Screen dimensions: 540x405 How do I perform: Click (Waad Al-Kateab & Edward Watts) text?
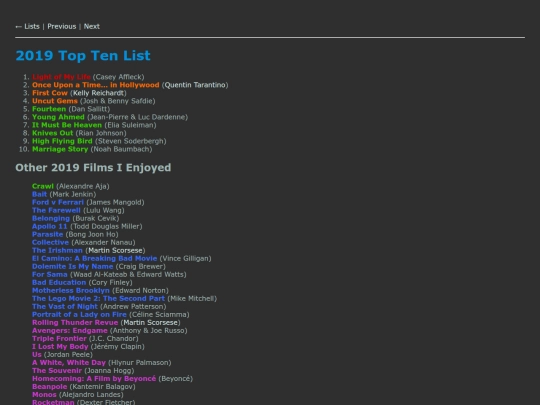[x=128, y=274]
